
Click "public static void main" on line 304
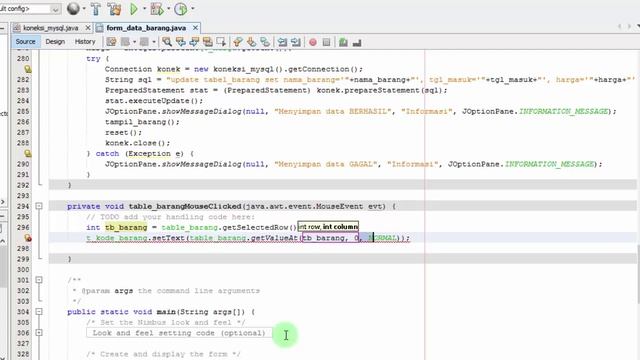[121, 312]
